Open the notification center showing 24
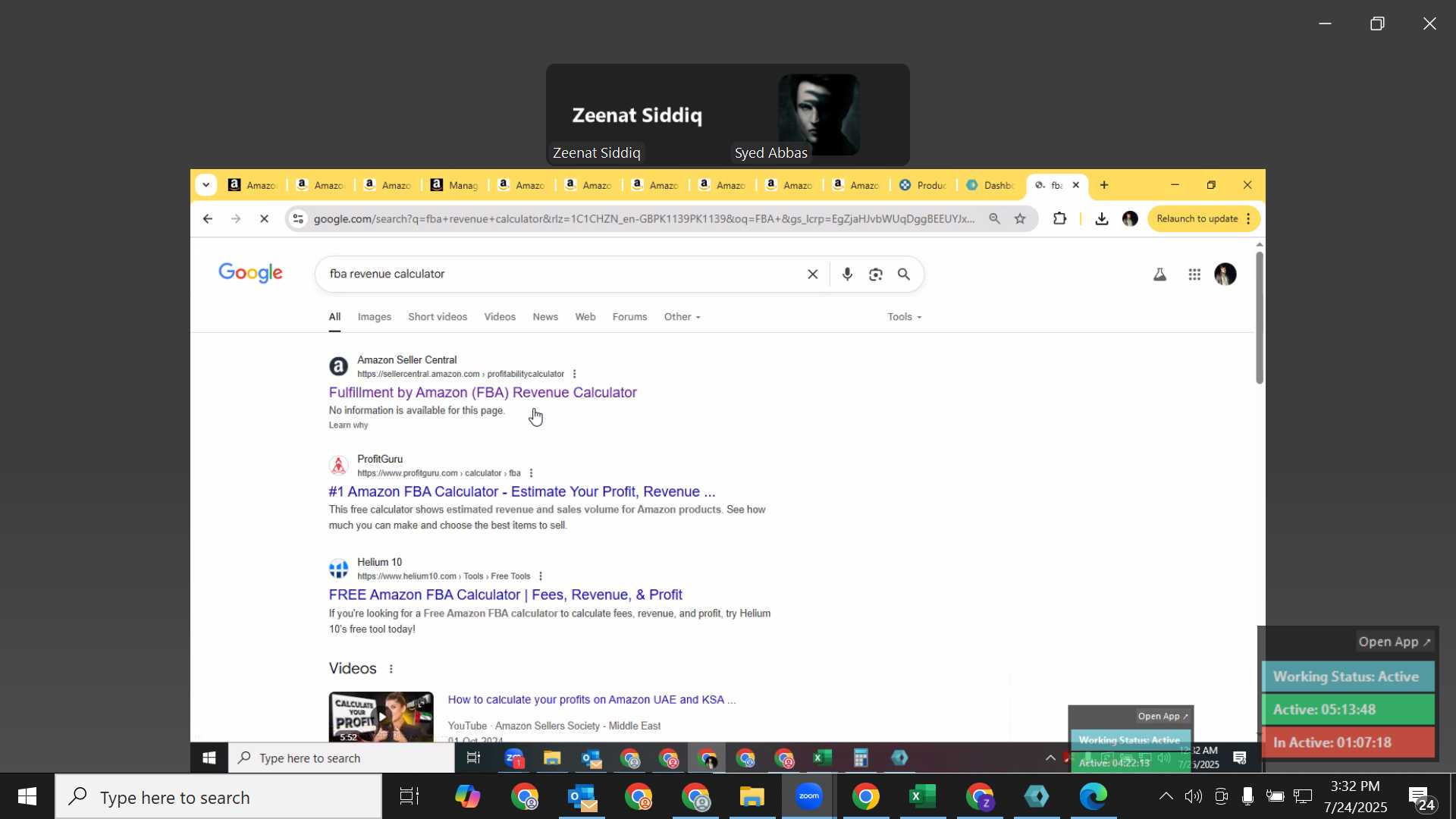The height and width of the screenshot is (819, 1456). pos(1422,799)
